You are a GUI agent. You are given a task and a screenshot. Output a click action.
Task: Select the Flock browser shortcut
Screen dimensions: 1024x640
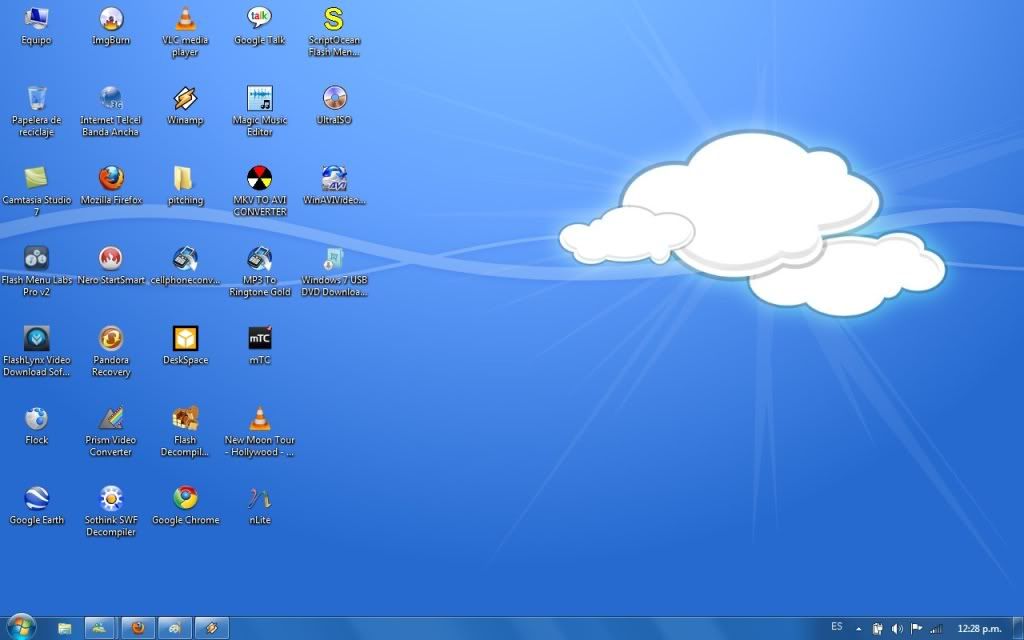pos(37,426)
